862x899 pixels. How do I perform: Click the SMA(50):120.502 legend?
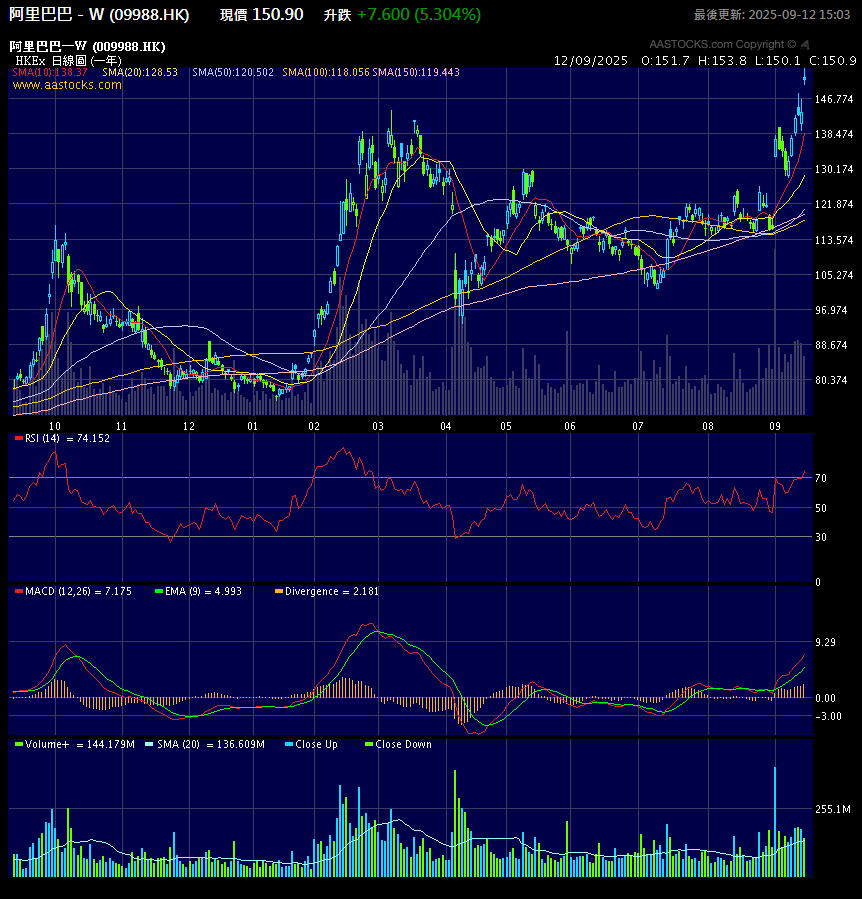coord(233,72)
